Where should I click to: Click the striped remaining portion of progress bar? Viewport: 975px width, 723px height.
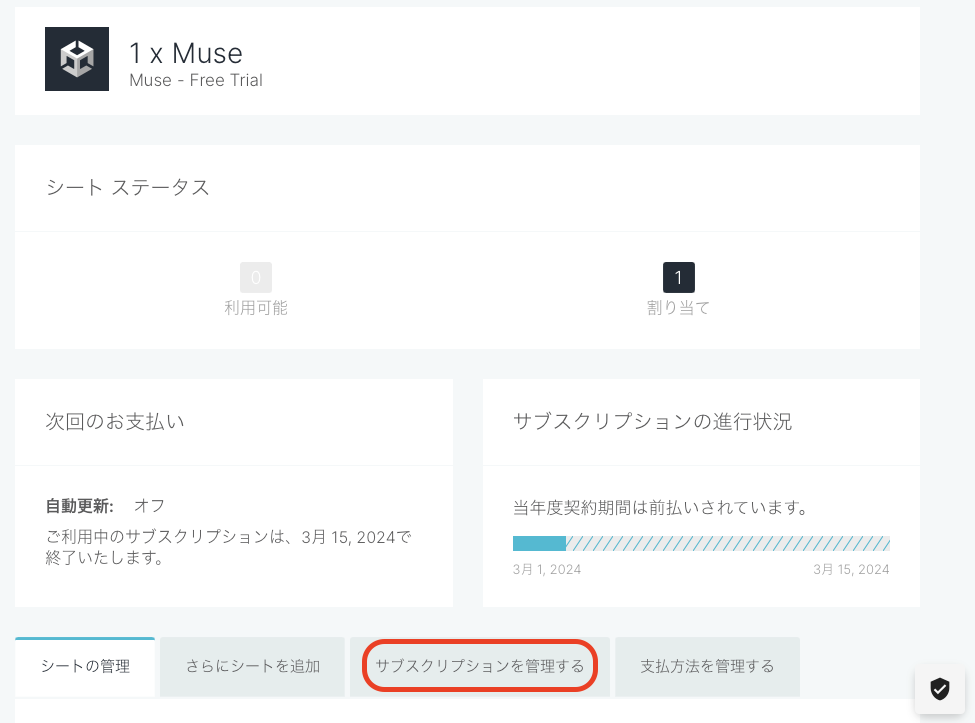tap(727, 544)
